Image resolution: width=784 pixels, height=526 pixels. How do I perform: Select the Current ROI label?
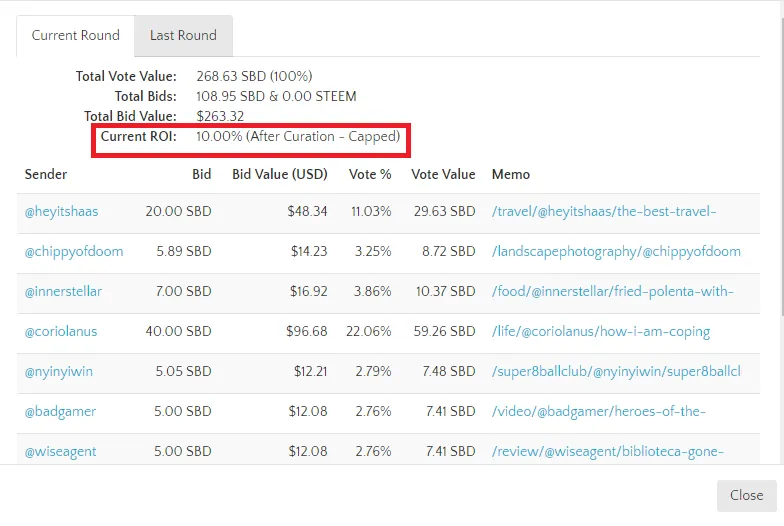pos(138,136)
